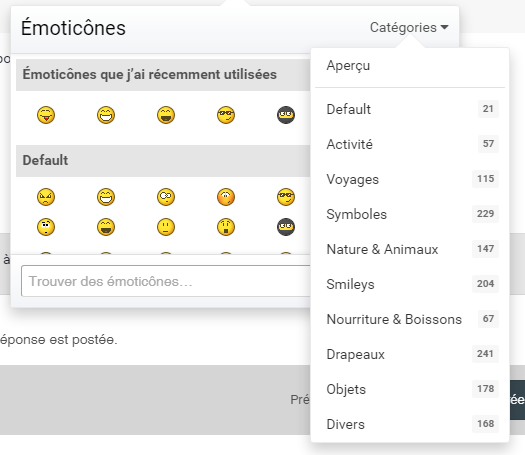Insert the surprised open-mouth emoticon in Default
Viewport: 525px width, 455px height.
(226, 227)
